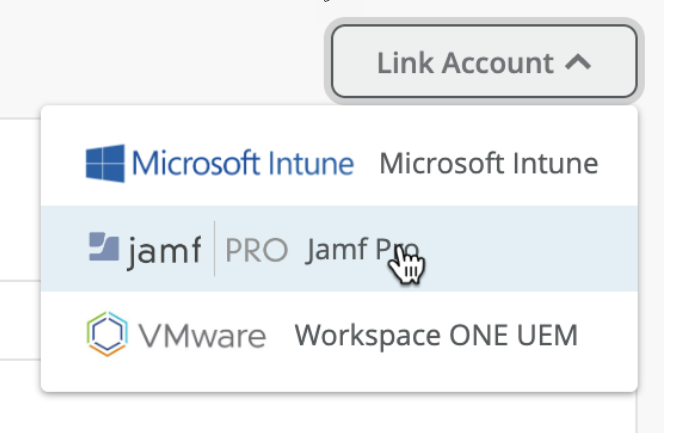Viewport: 682px width, 433px height.
Task: Click the gray PRO text in Jamf logo
Action: click(256, 250)
